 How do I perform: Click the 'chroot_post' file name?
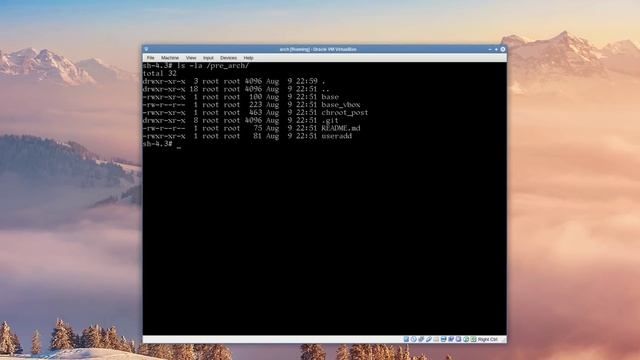(344, 113)
